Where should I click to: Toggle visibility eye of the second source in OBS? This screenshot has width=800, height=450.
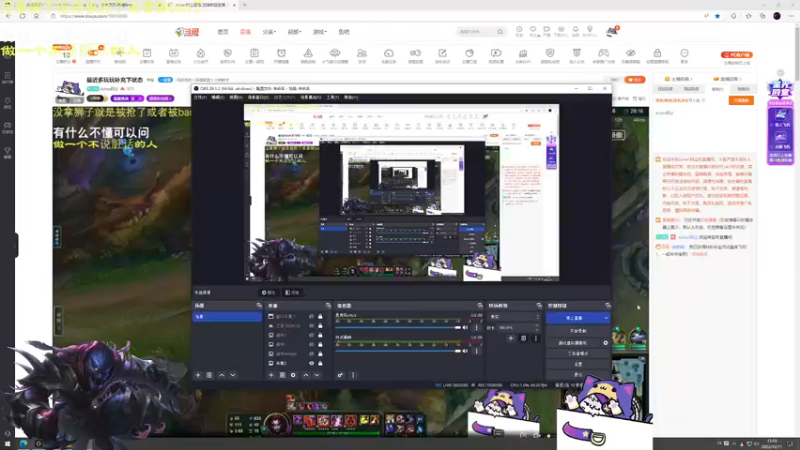[x=311, y=326]
